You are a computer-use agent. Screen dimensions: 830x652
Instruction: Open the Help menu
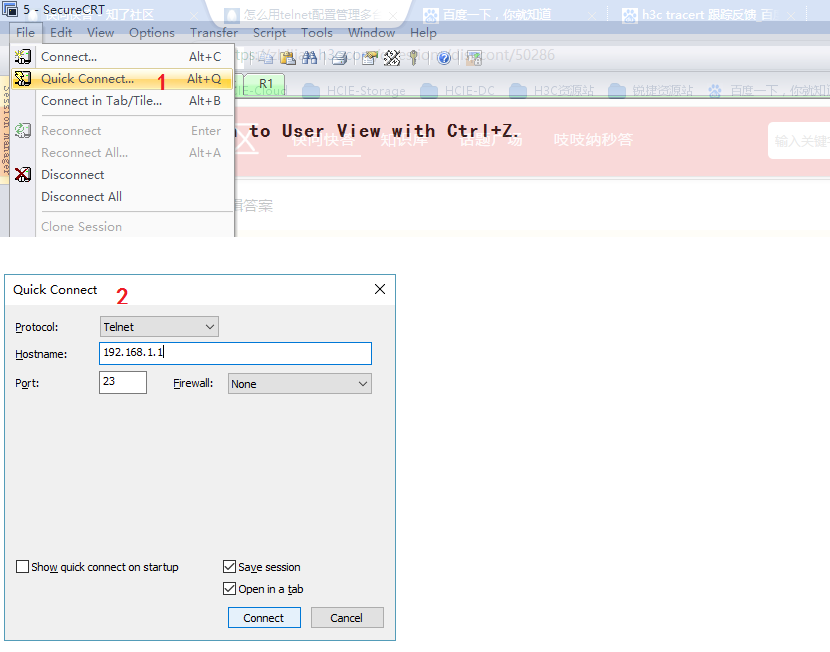click(x=423, y=33)
